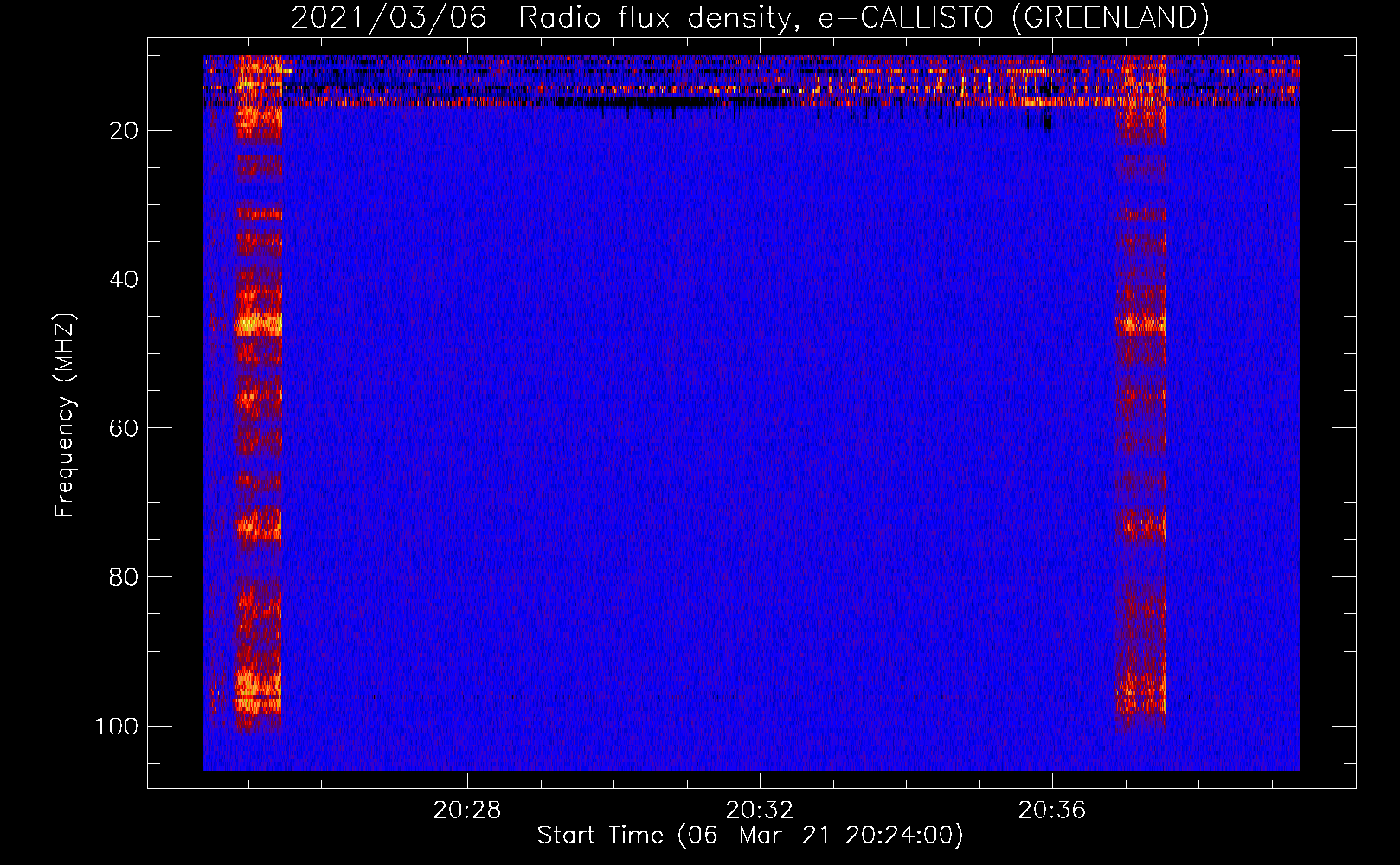Click the 80 MHz frequency tick label

point(124,577)
